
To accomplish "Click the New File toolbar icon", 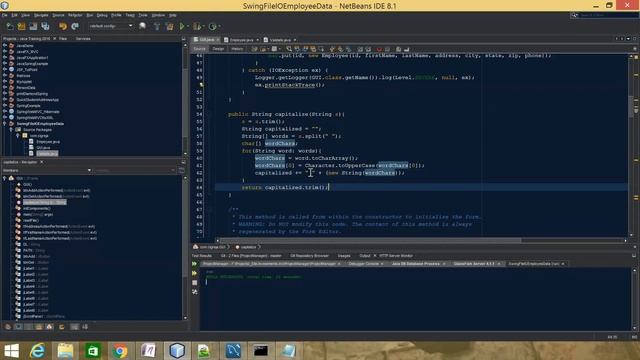I will pyautogui.click(x=9, y=27).
